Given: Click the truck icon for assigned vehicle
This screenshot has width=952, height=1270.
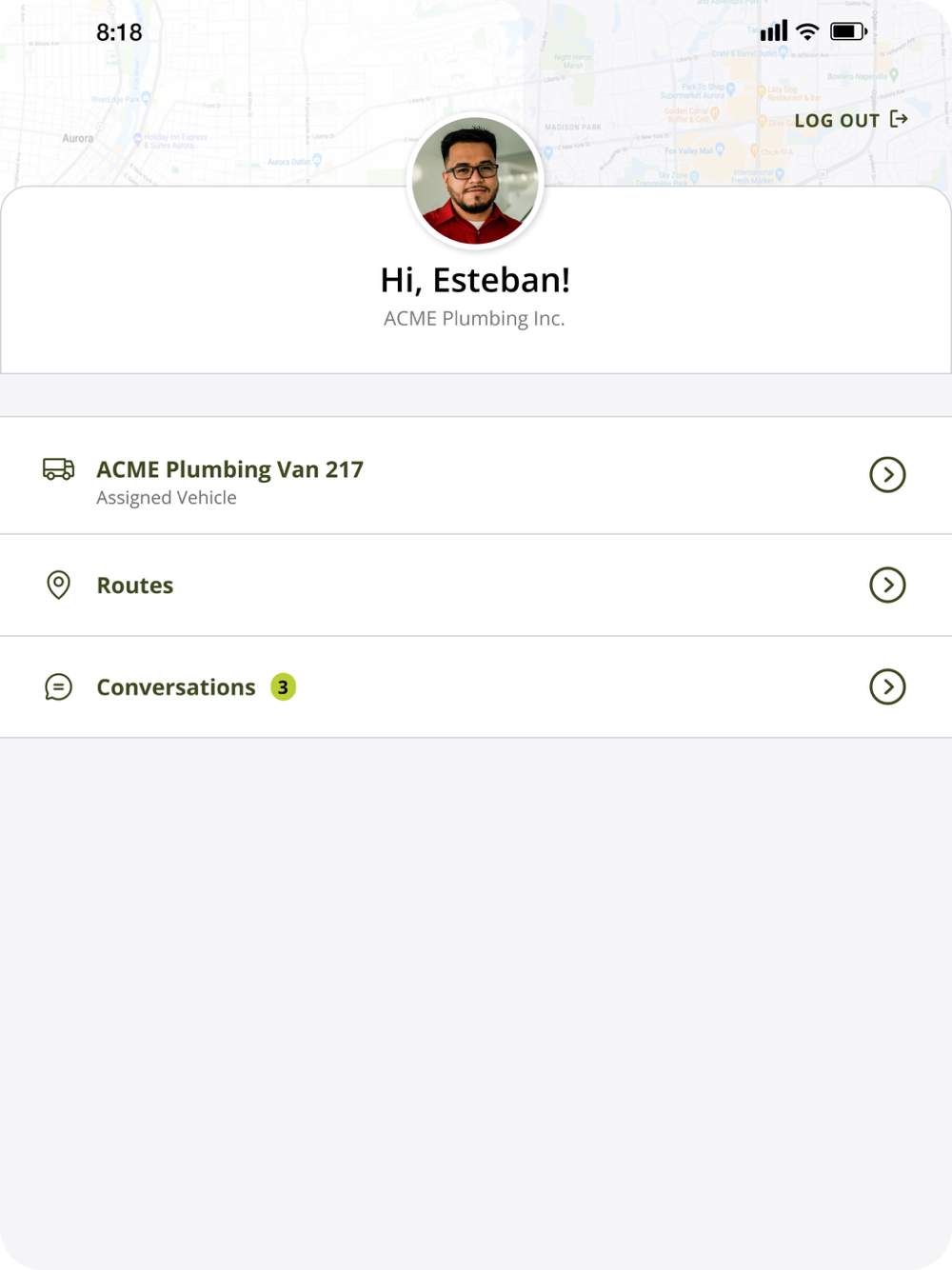Looking at the screenshot, I should pyautogui.click(x=58, y=468).
